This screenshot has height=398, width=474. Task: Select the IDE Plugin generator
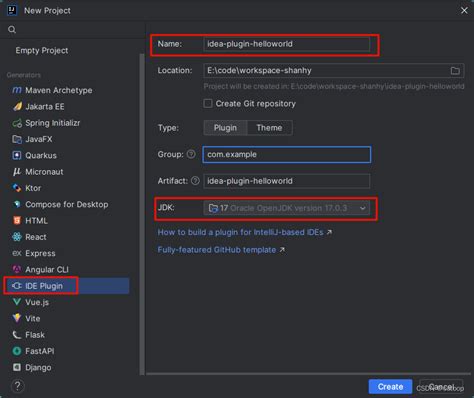pos(66,286)
